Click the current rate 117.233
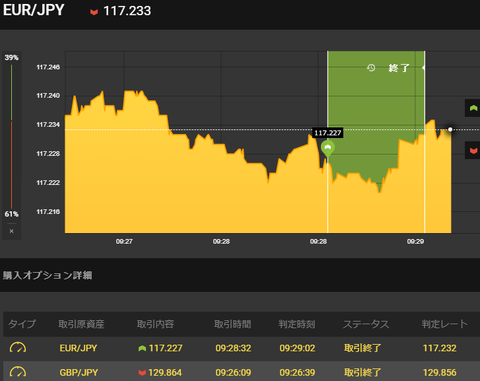This screenshot has height=381, width=480. [x=127, y=11]
